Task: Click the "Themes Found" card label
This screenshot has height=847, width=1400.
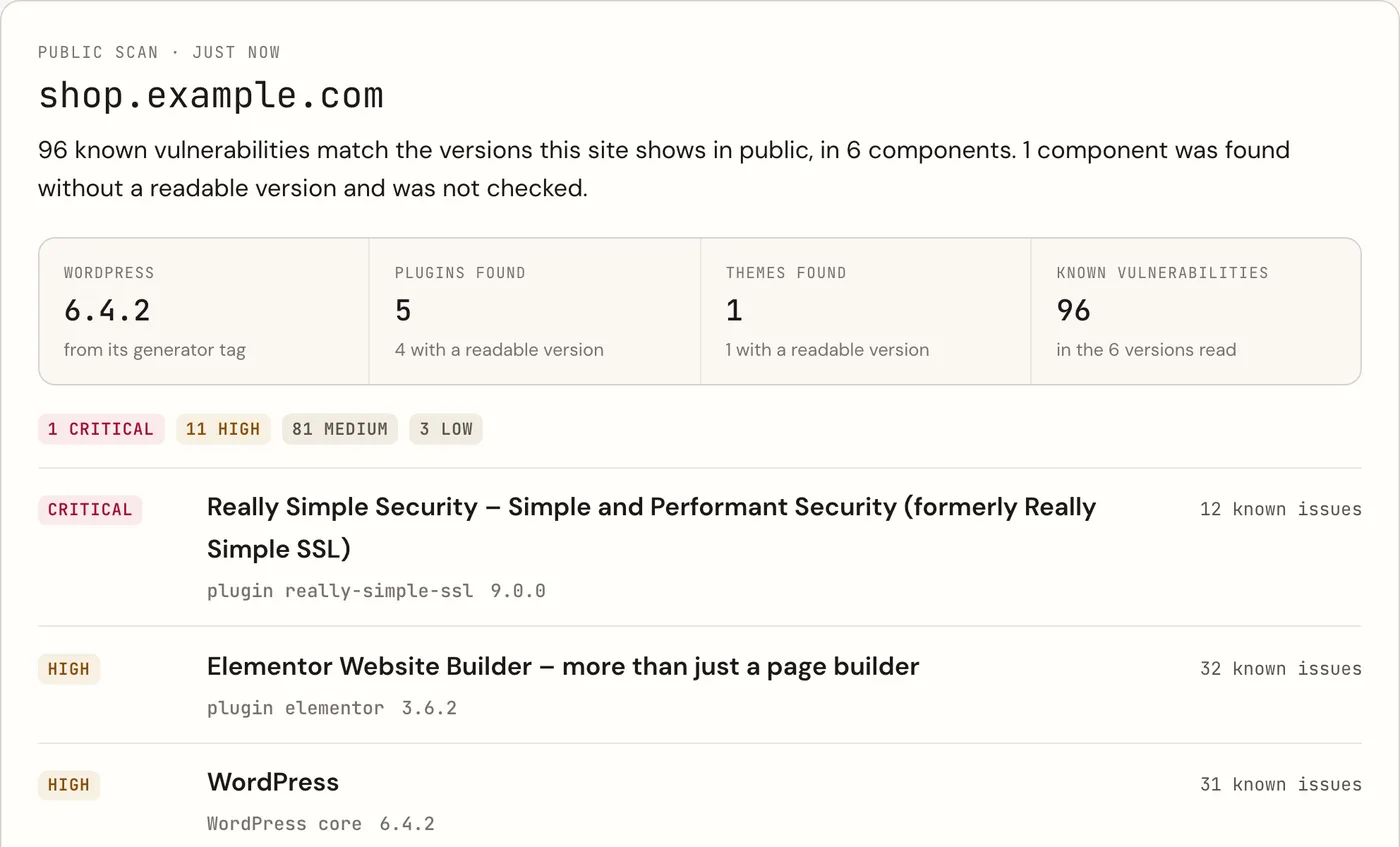Action: tap(786, 272)
